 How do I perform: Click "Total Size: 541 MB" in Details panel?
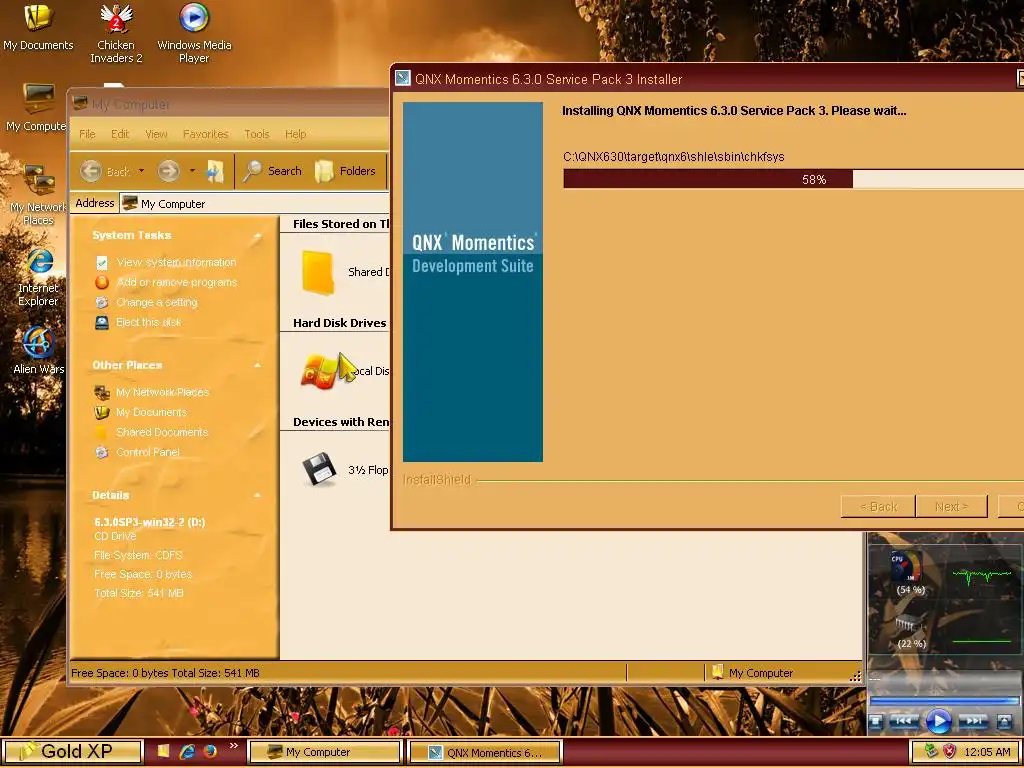coord(138,593)
